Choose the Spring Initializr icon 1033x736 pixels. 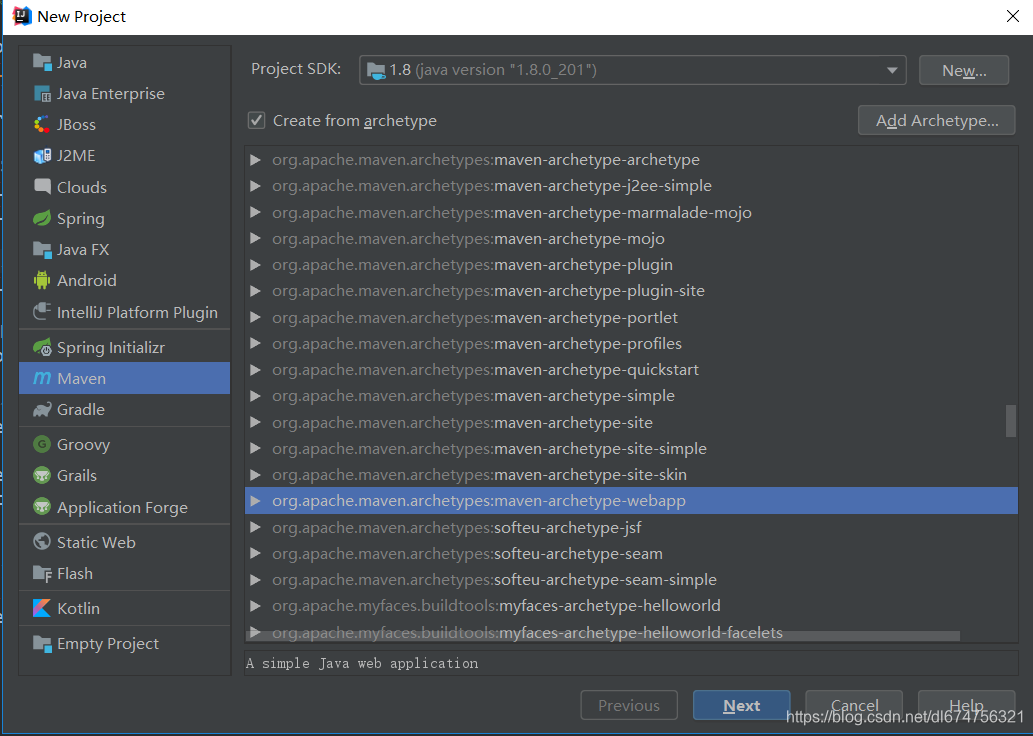pyautogui.click(x=42, y=347)
